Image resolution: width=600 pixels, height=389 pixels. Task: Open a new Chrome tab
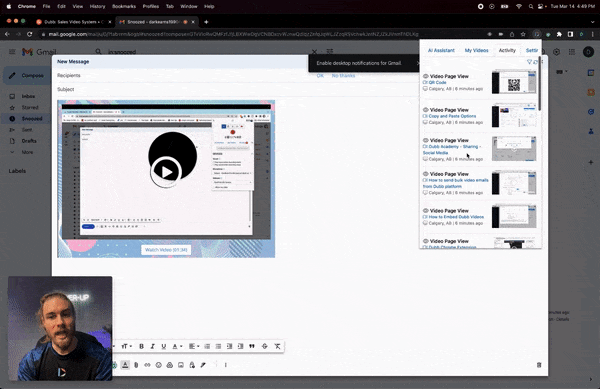206,22
